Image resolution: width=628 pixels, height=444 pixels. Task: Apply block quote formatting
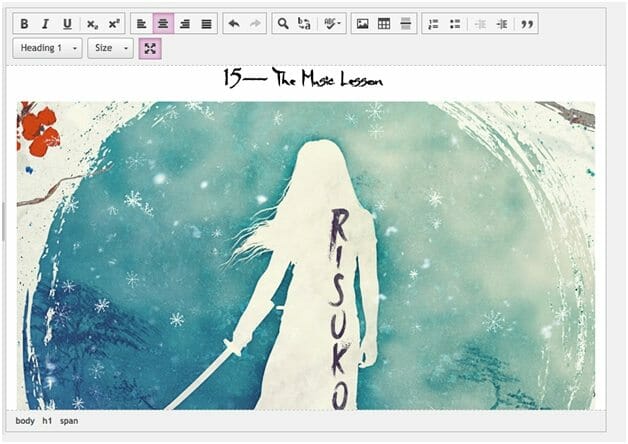click(x=527, y=24)
